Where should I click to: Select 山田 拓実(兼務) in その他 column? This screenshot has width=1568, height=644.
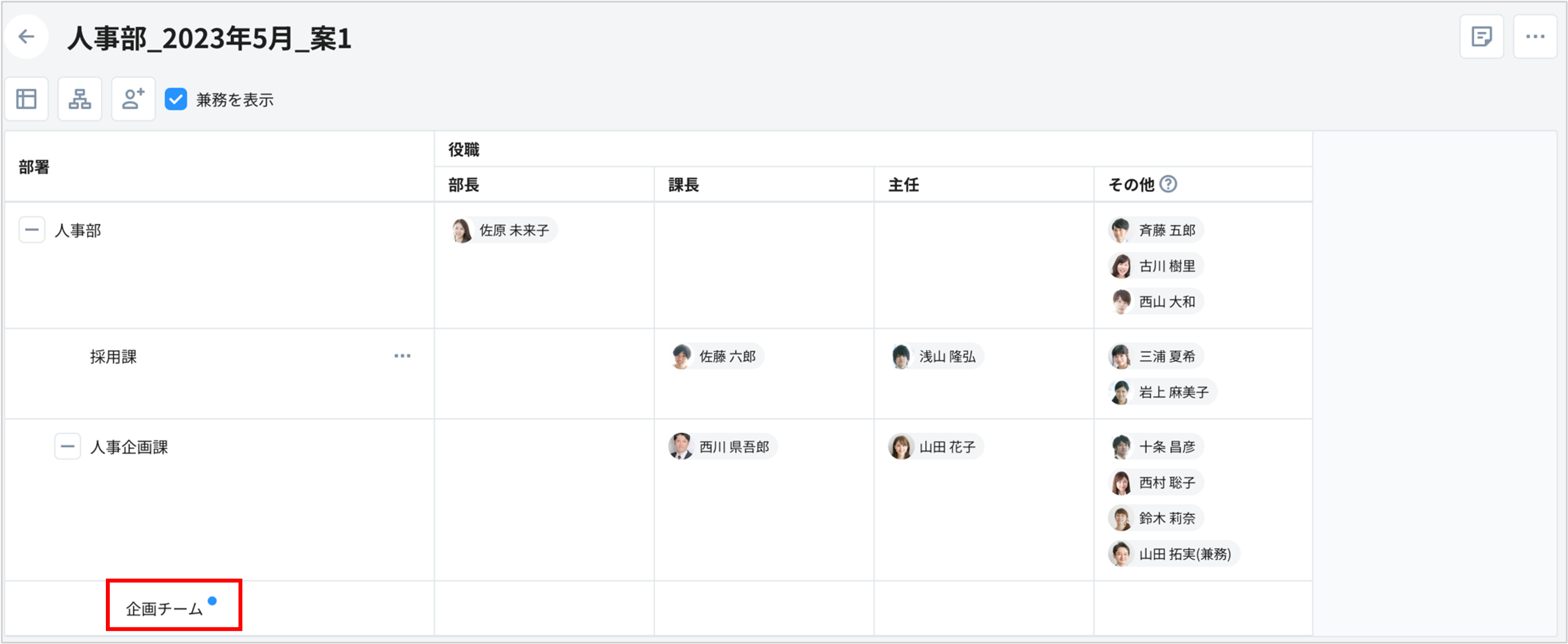(x=1173, y=554)
